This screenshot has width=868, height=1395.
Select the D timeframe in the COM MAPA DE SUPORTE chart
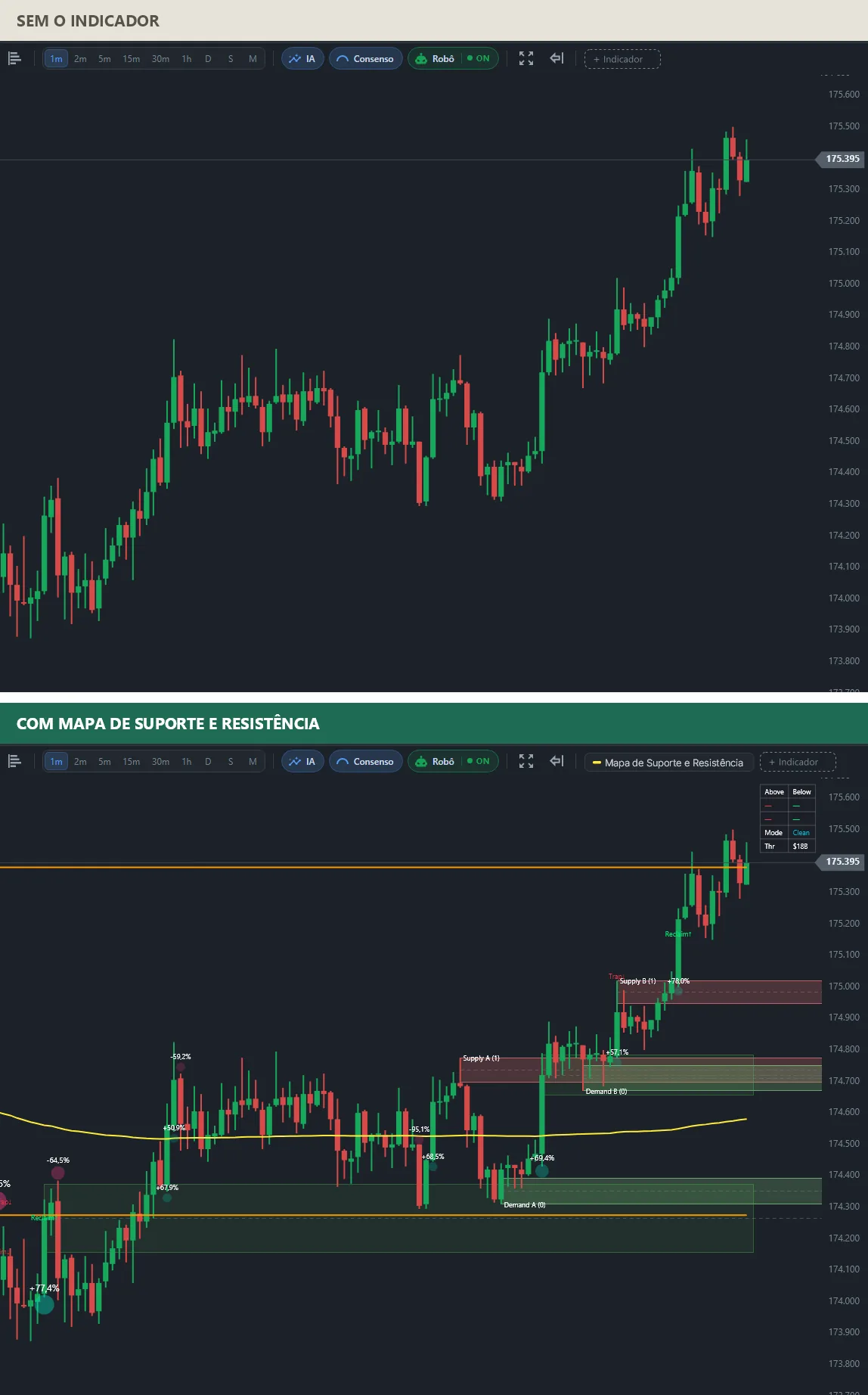click(x=208, y=762)
